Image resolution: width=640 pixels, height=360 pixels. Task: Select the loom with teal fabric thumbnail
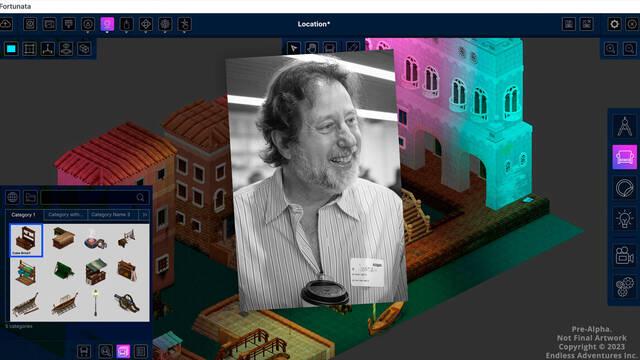26,273
